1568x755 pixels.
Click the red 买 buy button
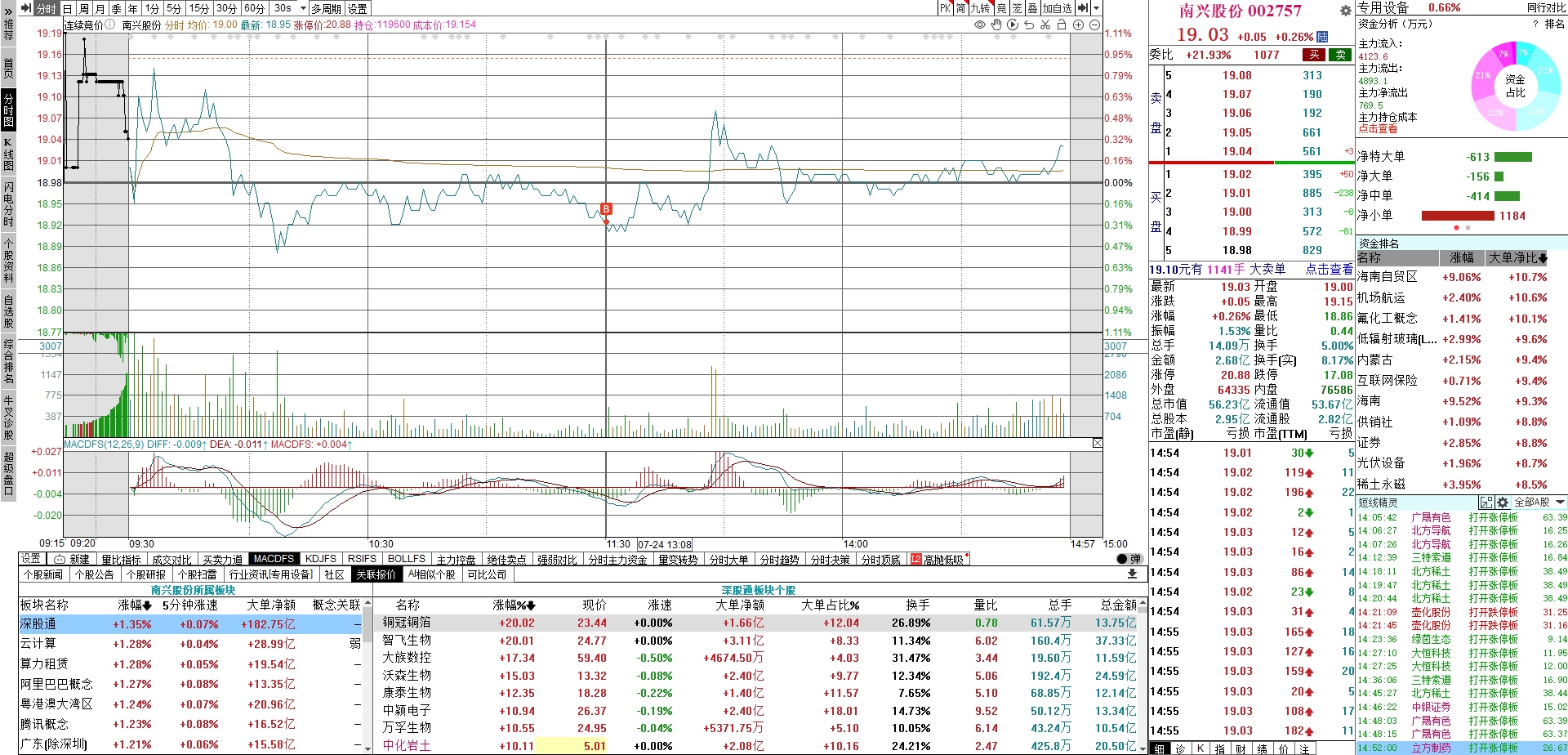[1314, 55]
